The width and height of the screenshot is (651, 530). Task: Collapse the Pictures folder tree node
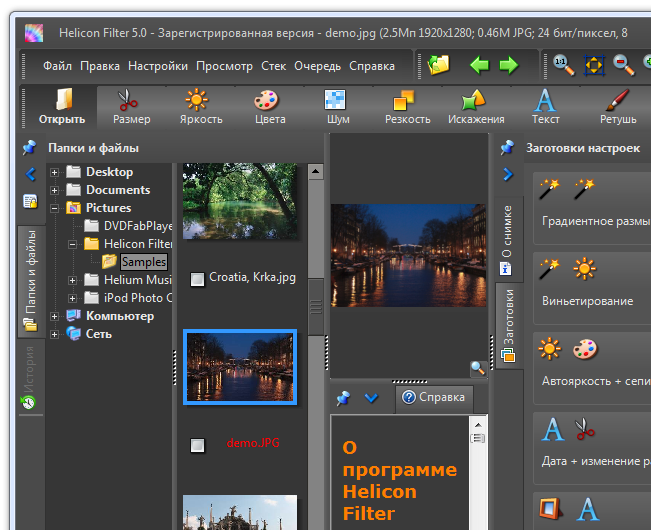[x=55, y=208]
